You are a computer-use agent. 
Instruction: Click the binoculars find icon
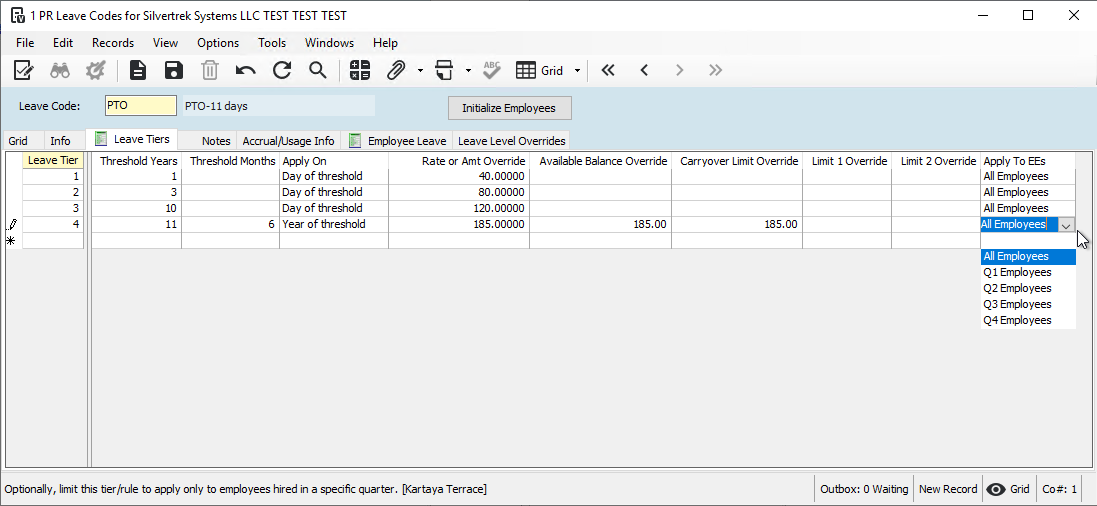point(59,70)
